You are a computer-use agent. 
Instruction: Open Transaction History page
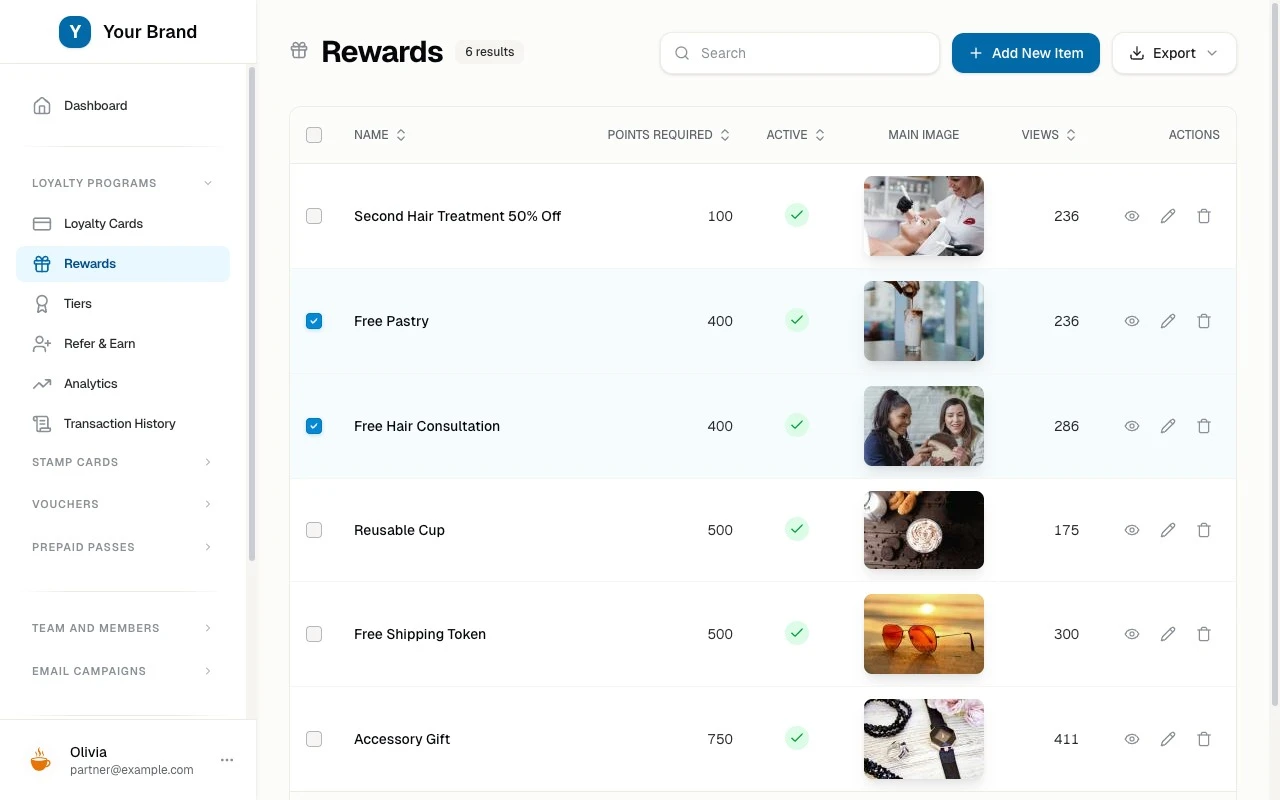(123, 424)
